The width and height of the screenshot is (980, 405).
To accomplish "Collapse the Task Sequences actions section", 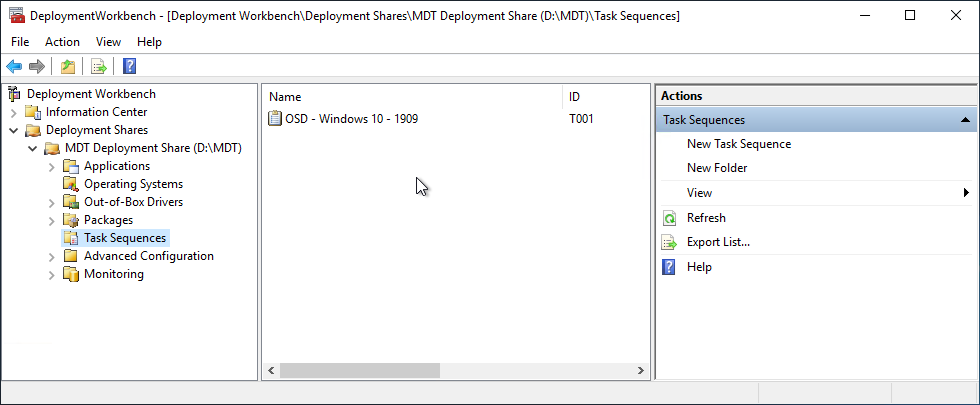I will [966, 120].
